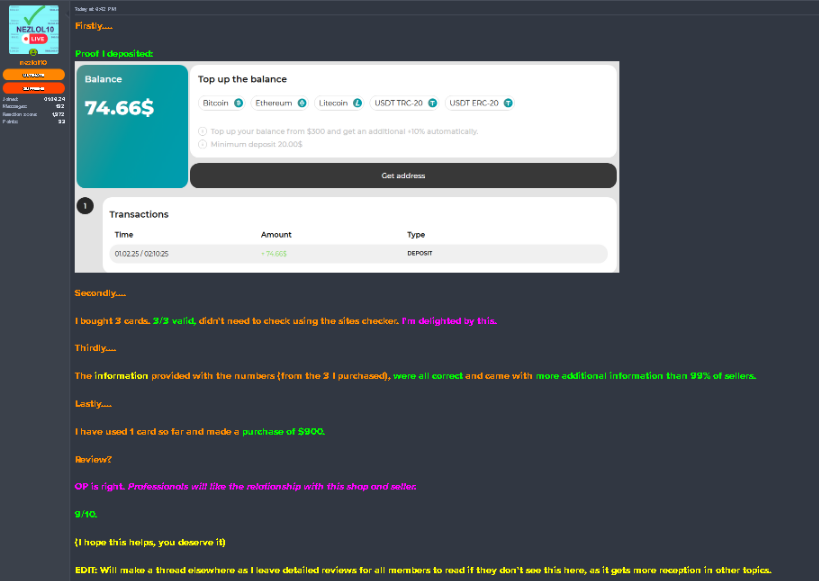The width and height of the screenshot is (819, 581).
Task: Select the USDT ERC-20 payment chip
Action: 478,103
